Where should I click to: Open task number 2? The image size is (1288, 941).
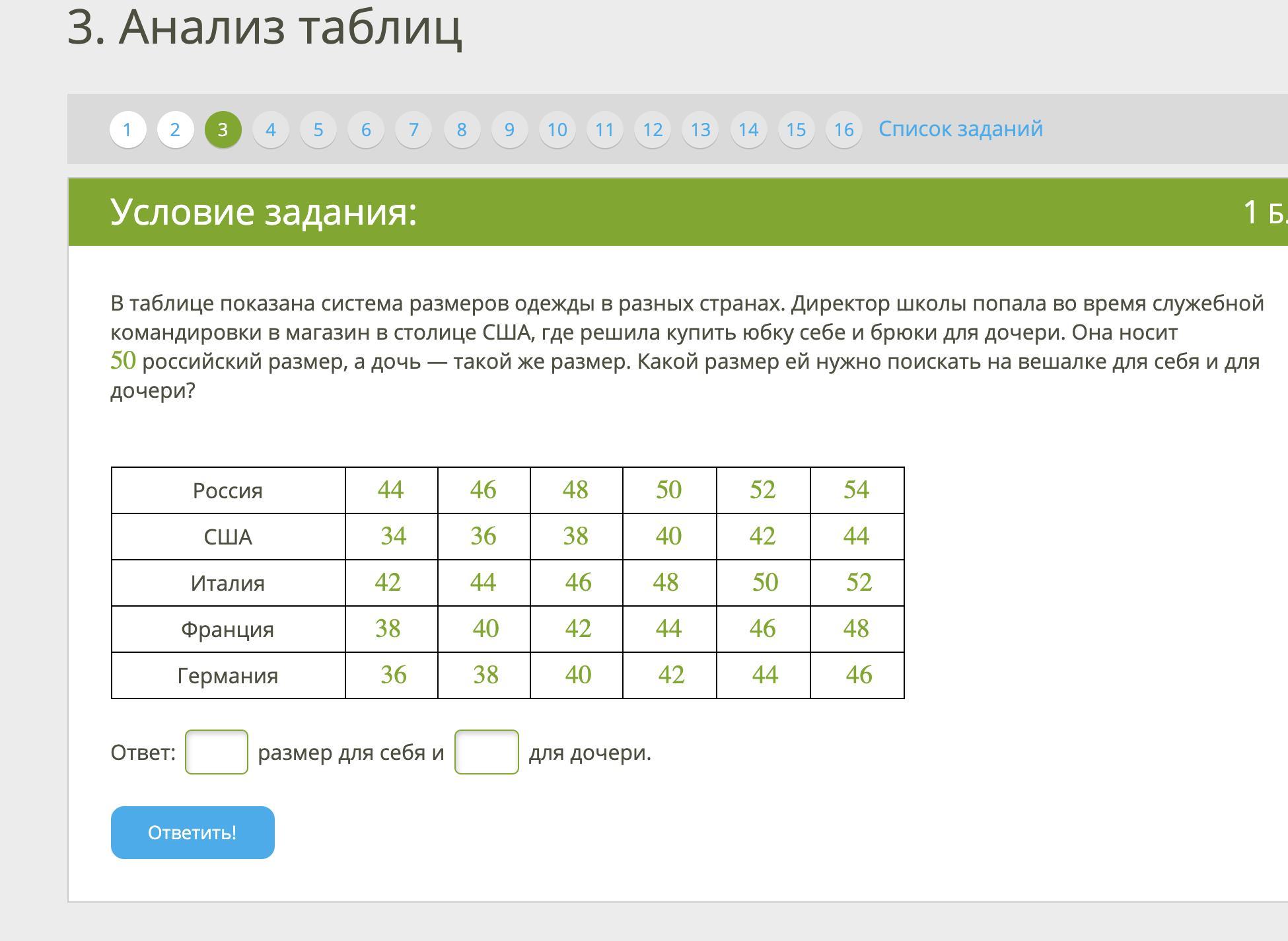[x=175, y=130]
